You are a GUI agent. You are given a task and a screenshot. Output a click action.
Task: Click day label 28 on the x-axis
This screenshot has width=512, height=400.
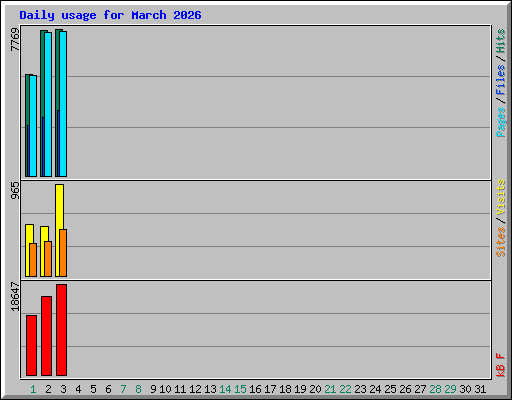point(435,389)
